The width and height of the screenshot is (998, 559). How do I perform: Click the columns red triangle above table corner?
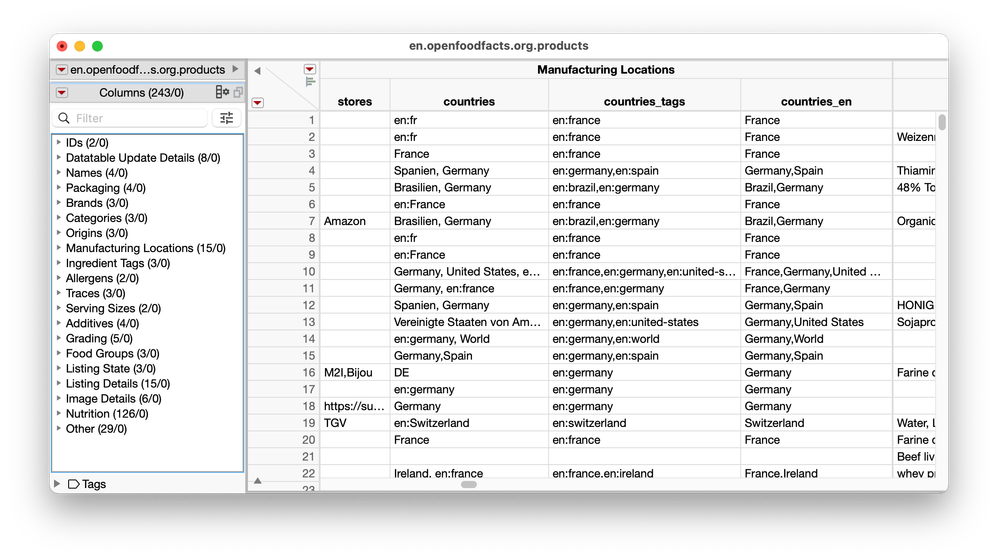coord(309,69)
